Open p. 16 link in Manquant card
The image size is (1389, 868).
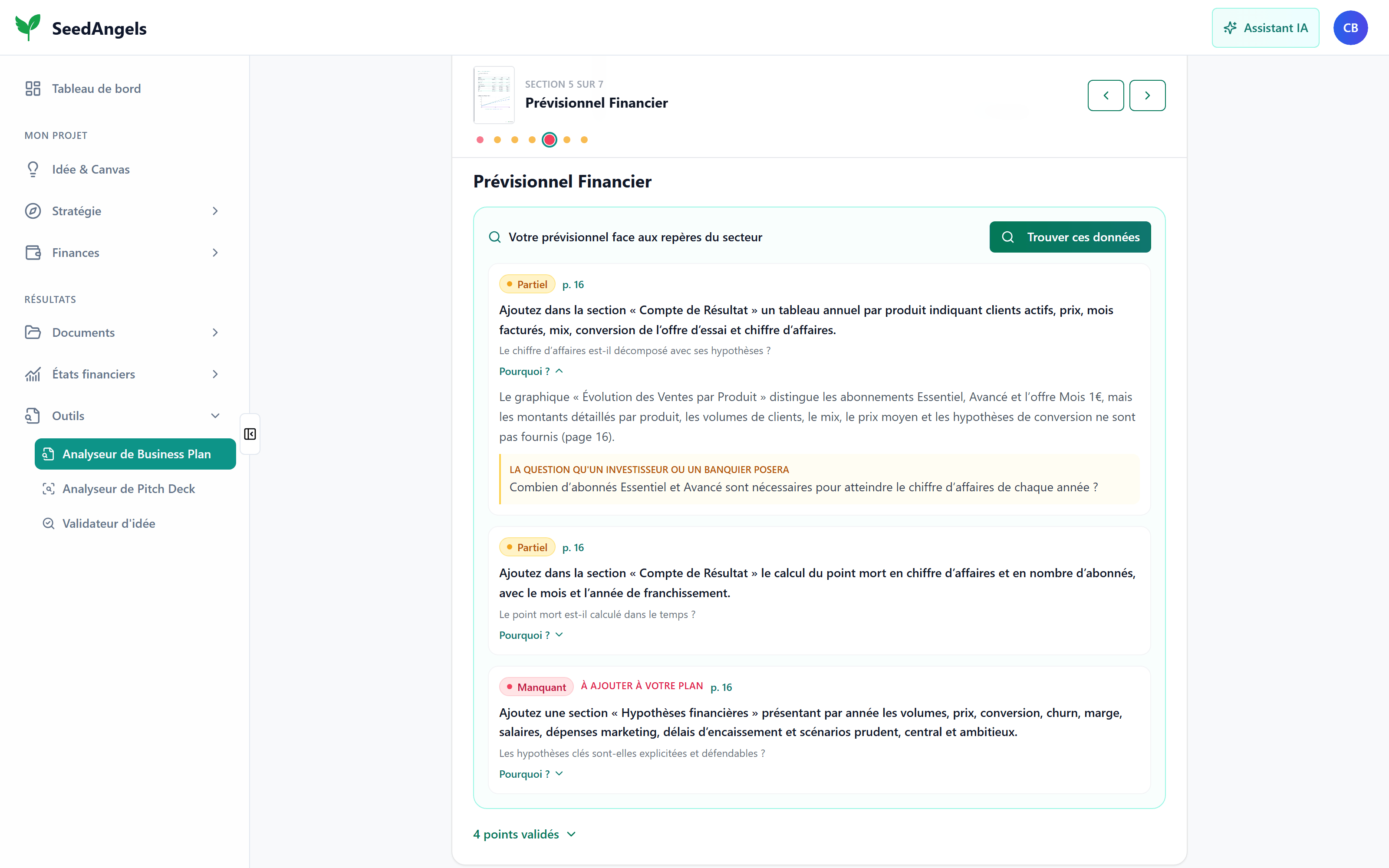click(x=721, y=687)
